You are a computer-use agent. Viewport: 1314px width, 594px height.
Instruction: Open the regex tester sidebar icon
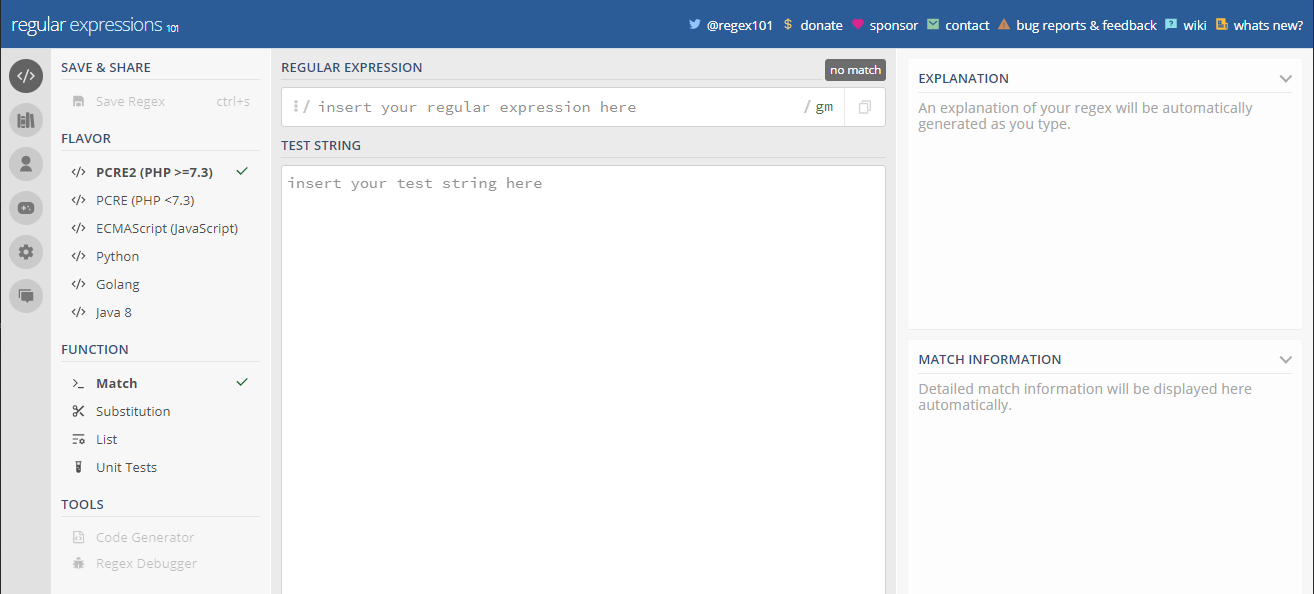point(26,75)
